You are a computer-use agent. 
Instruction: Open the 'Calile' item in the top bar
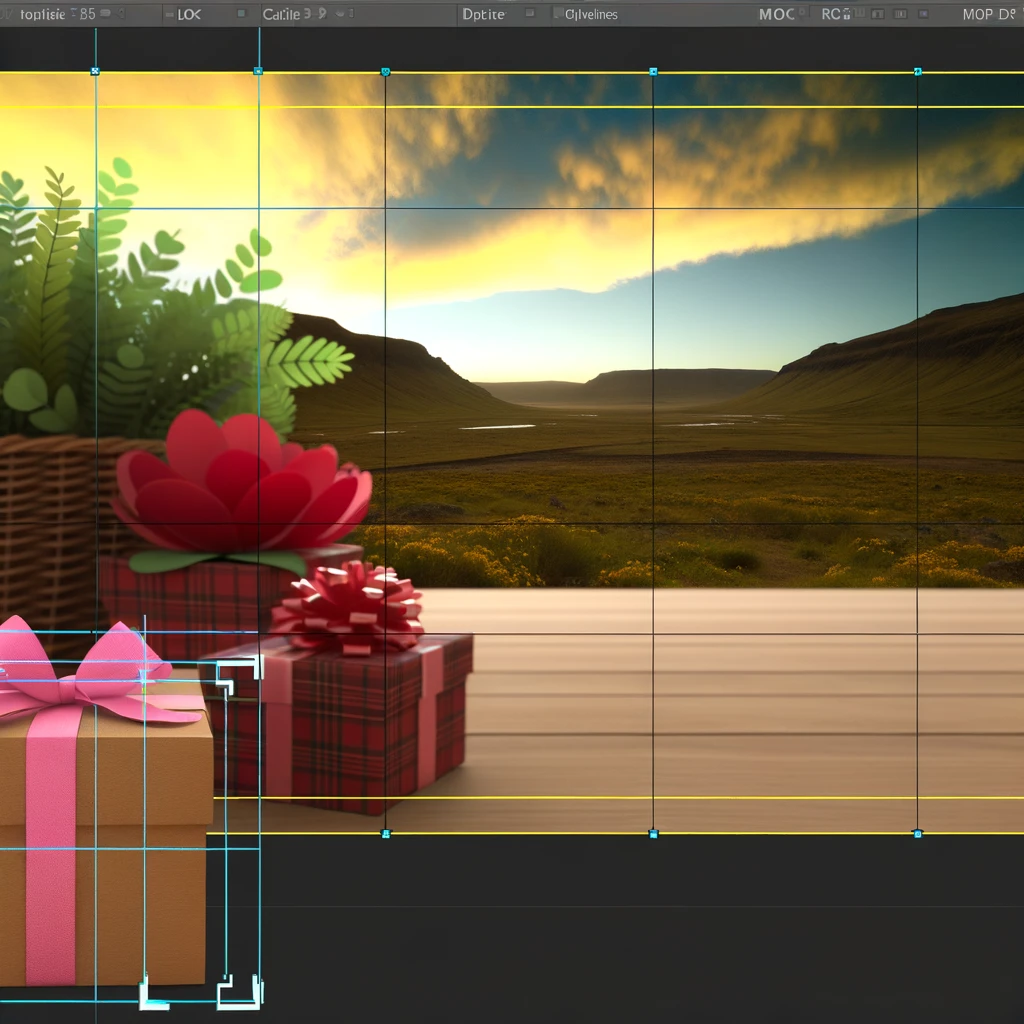point(281,14)
